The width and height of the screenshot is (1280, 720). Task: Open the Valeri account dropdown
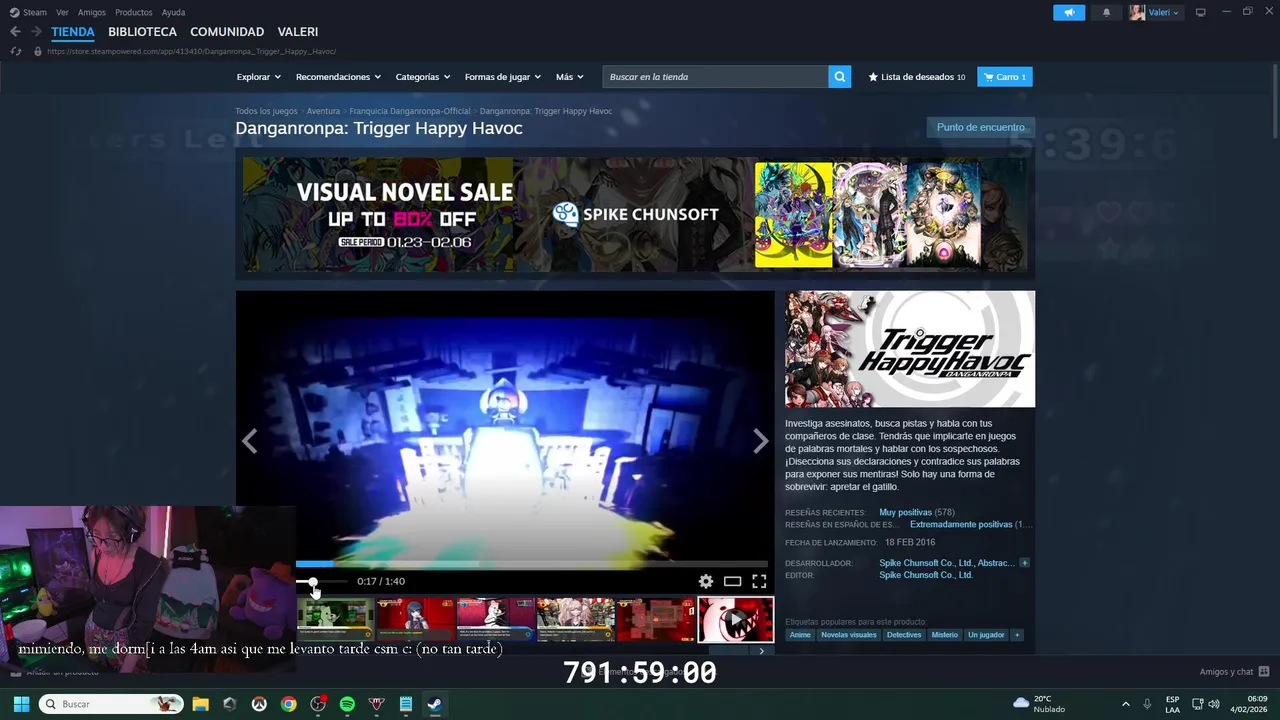[x=1155, y=13]
